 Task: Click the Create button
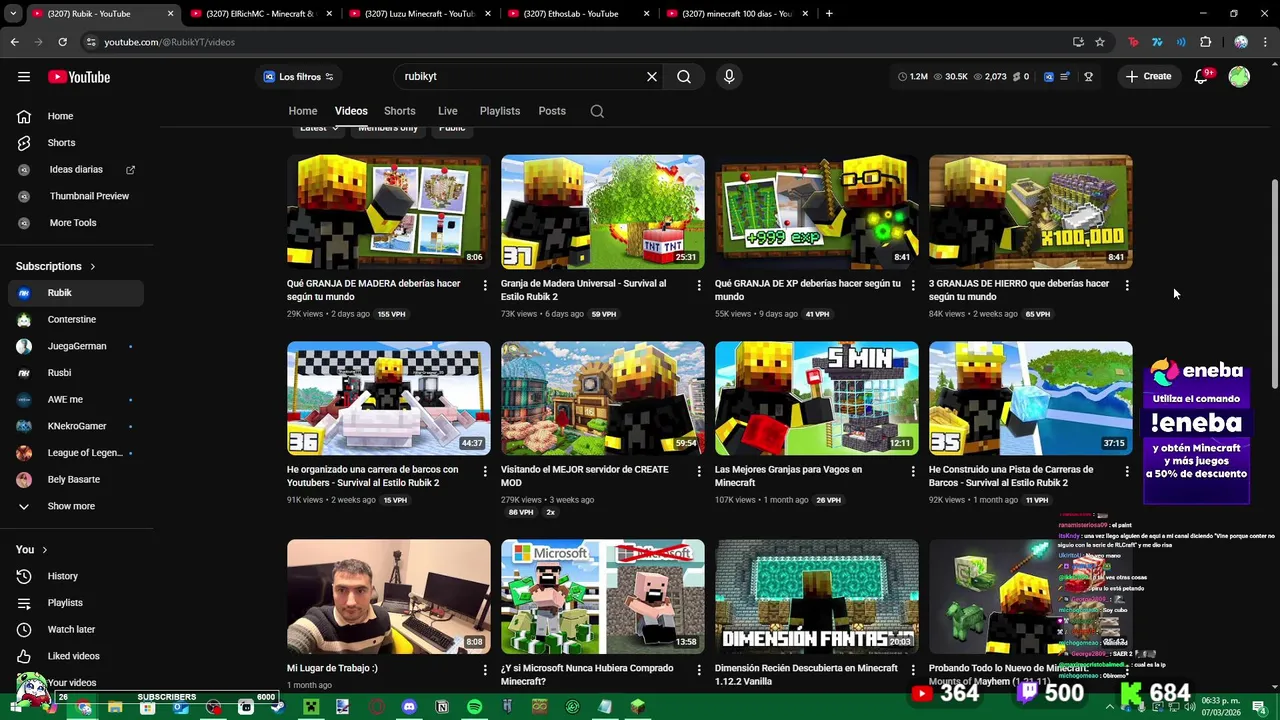tap(1148, 76)
